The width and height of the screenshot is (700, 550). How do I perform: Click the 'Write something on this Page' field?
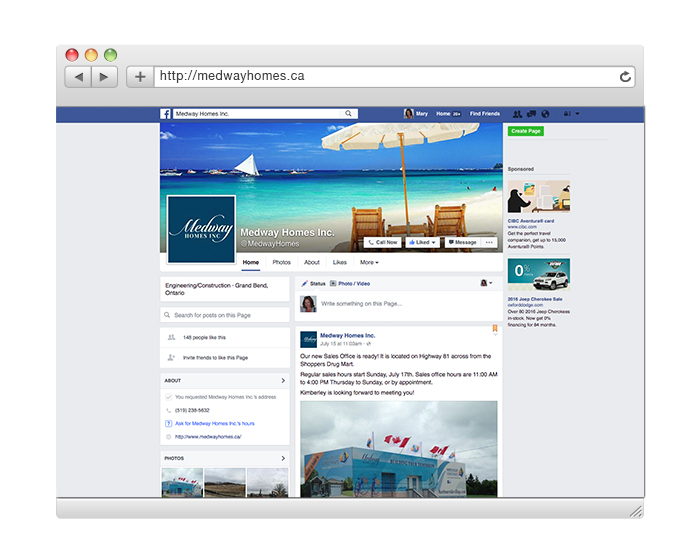tap(400, 303)
